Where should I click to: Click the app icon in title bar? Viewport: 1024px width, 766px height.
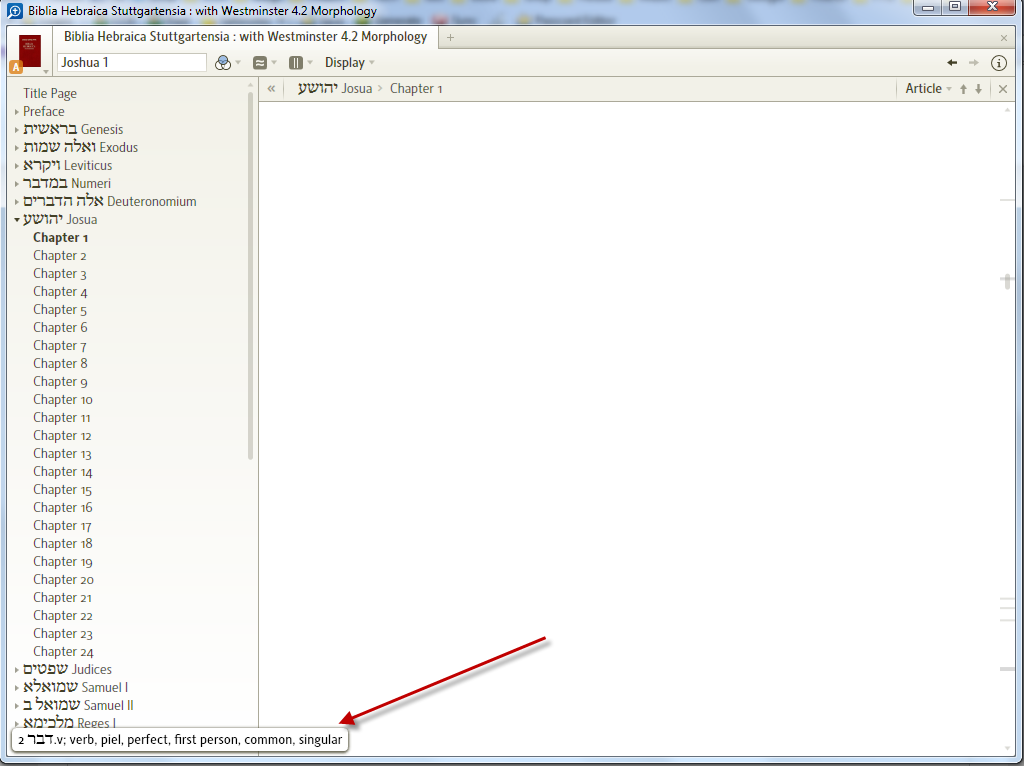(x=14, y=10)
